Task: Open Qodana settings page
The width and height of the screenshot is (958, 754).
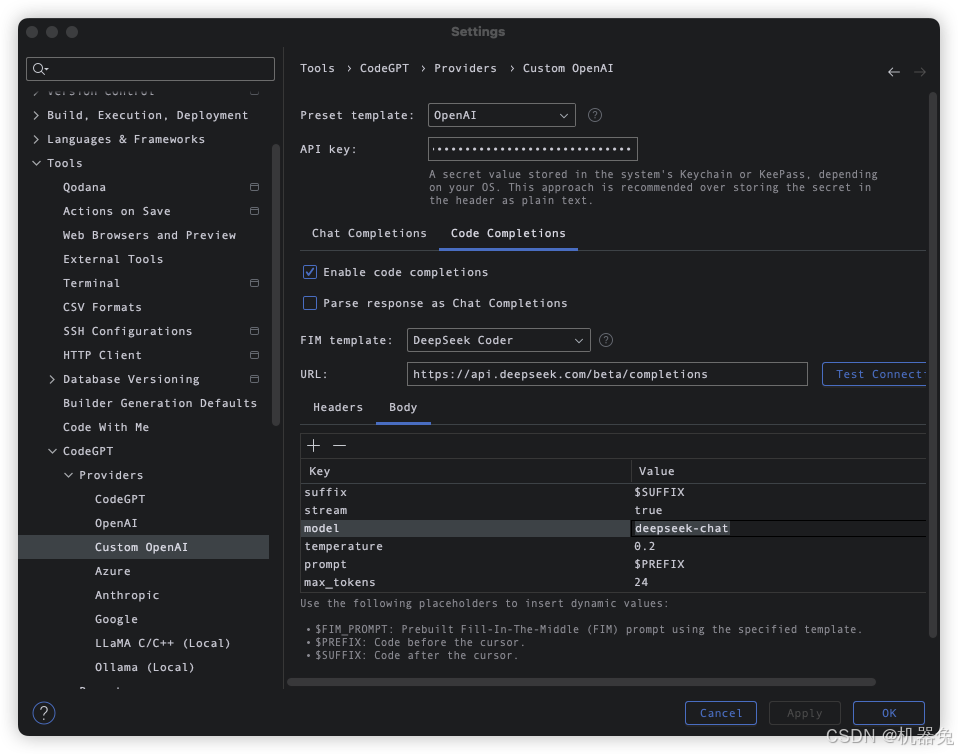Action: (84, 187)
